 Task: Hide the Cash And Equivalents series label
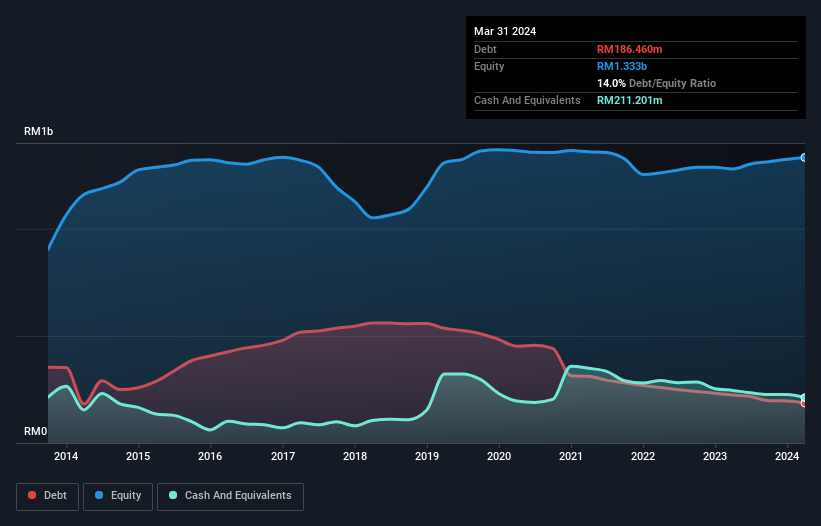[x=236, y=496]
